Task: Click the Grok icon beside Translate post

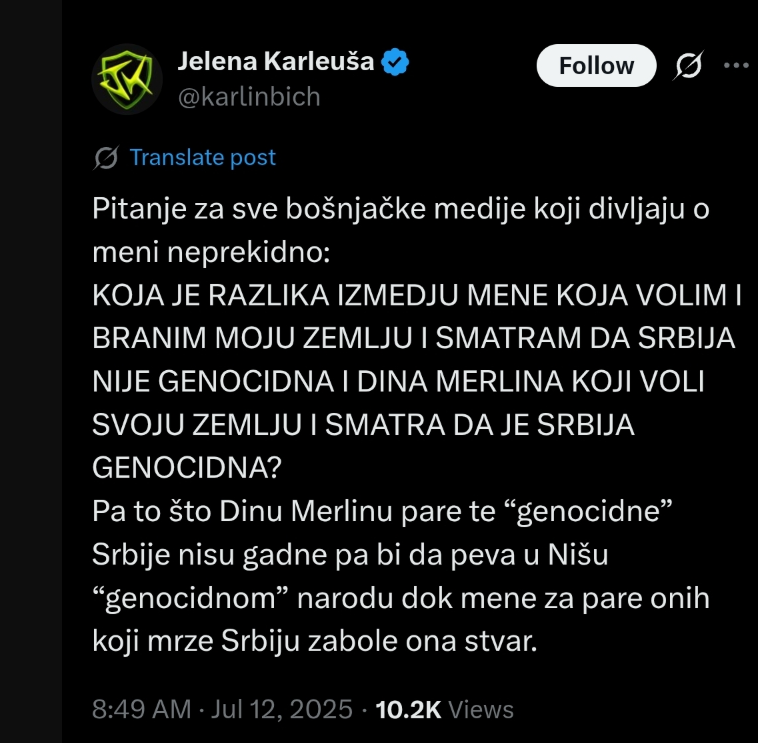Action: point(106,158)
